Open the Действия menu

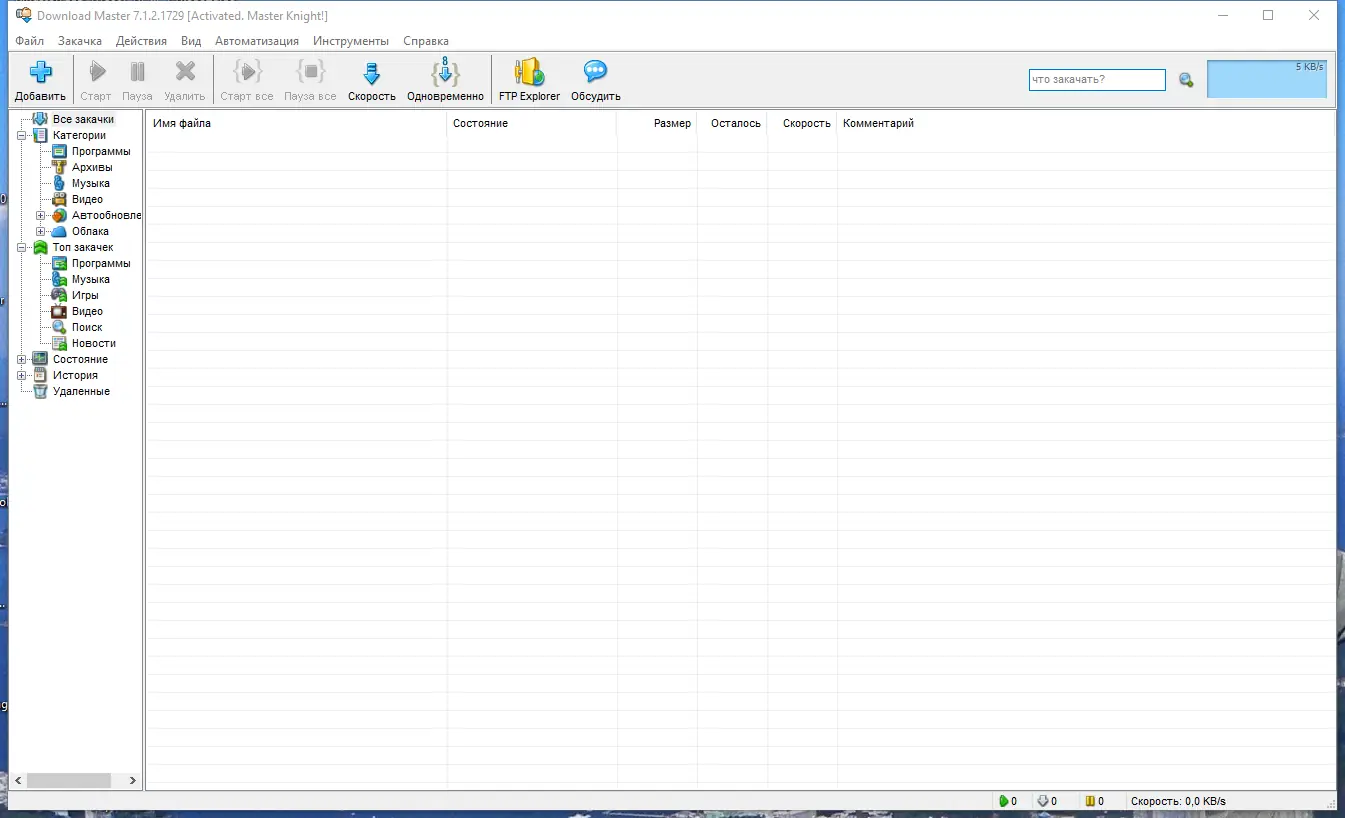click(x=141, y=41)
